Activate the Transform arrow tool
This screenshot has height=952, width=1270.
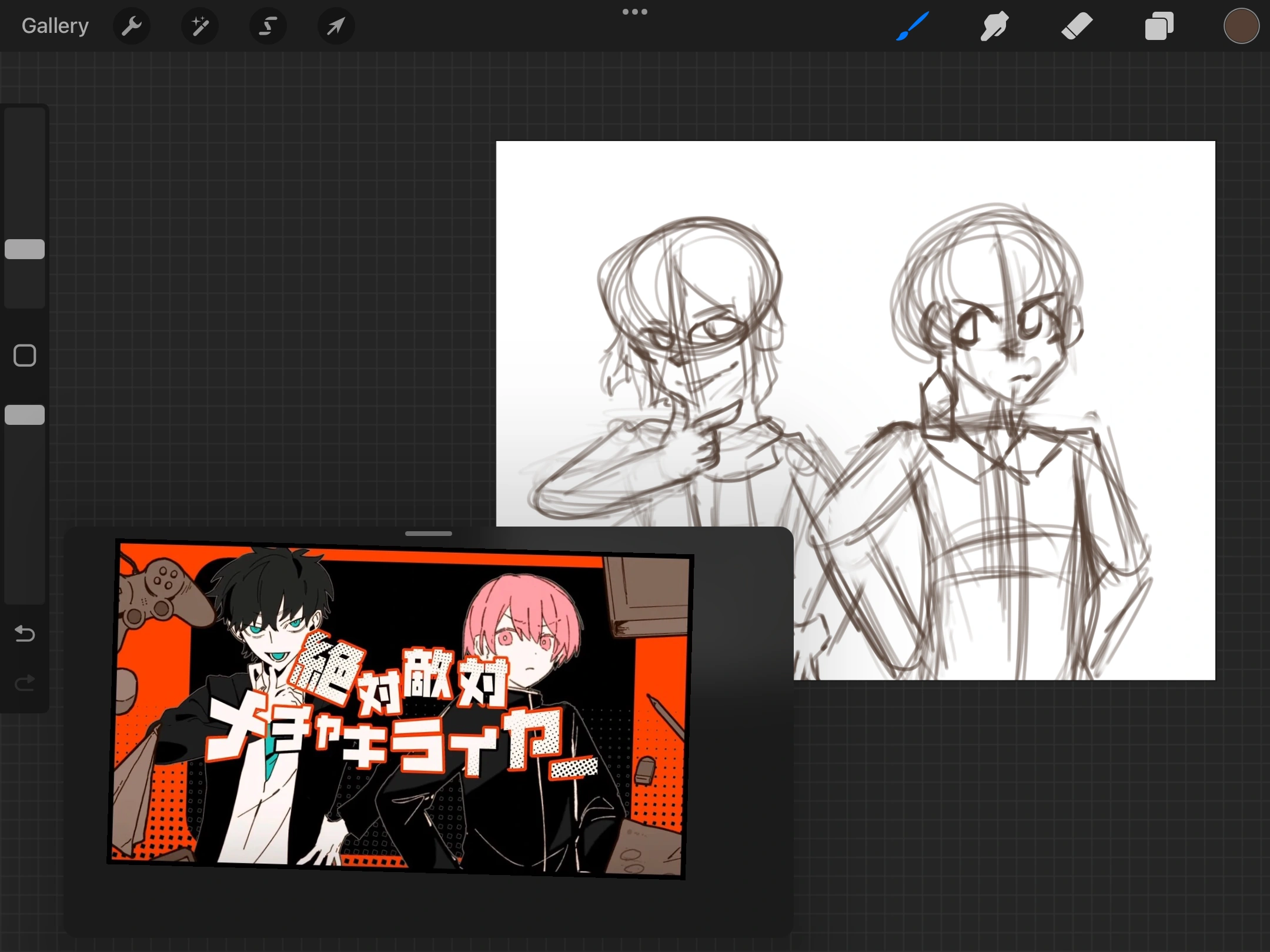coord(335,25)
